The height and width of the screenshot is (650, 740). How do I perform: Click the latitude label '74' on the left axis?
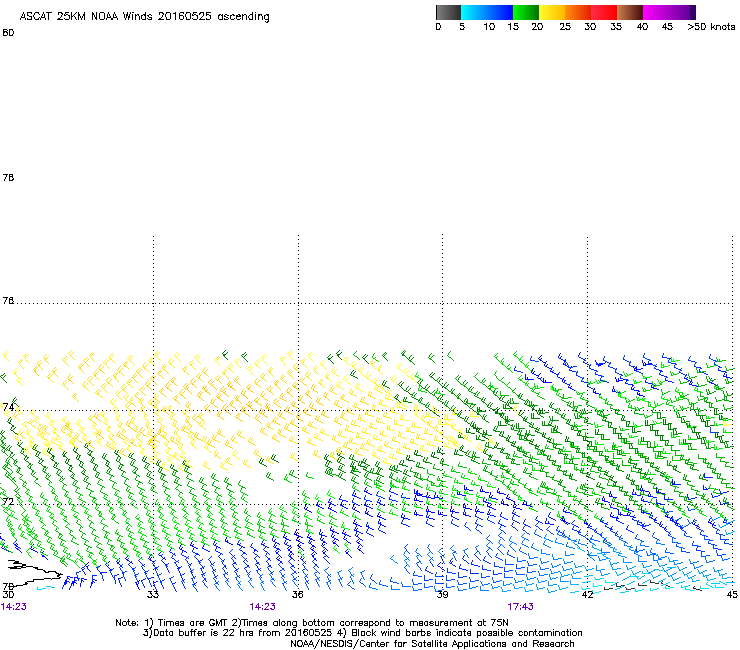(x=8, y=407)
